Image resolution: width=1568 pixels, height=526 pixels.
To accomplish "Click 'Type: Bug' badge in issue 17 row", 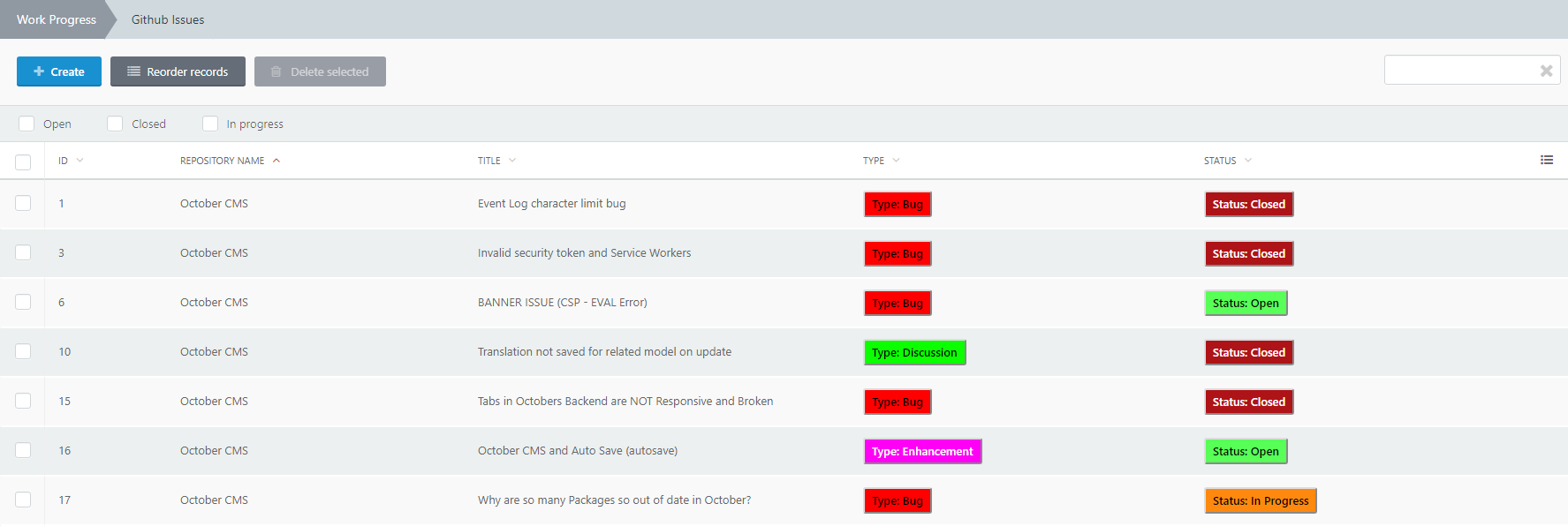I will point(898,500).
